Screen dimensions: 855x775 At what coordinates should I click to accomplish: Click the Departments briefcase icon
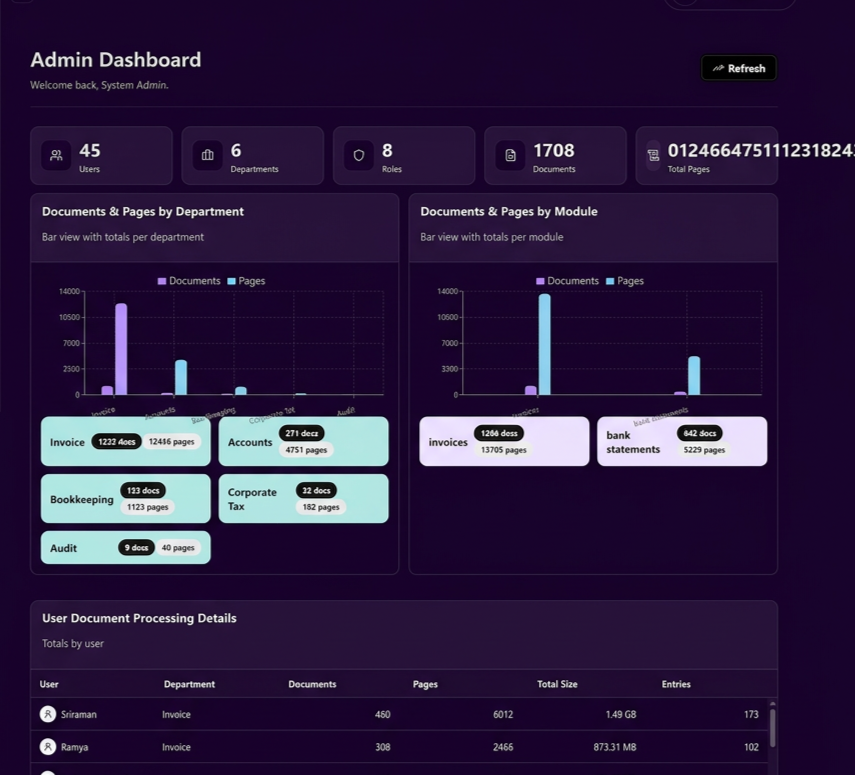click(x=207, y=156)
